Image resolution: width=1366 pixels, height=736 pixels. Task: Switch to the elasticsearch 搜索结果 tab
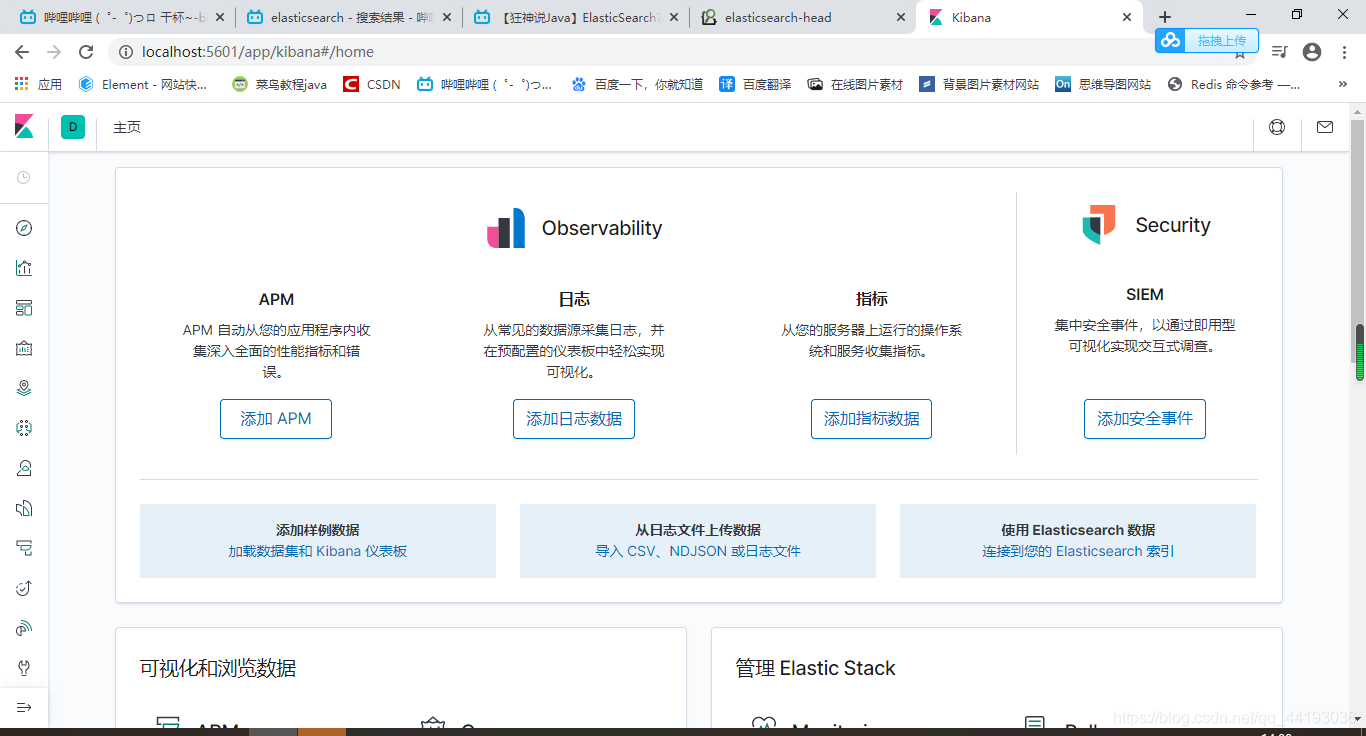tap(350, 17)
